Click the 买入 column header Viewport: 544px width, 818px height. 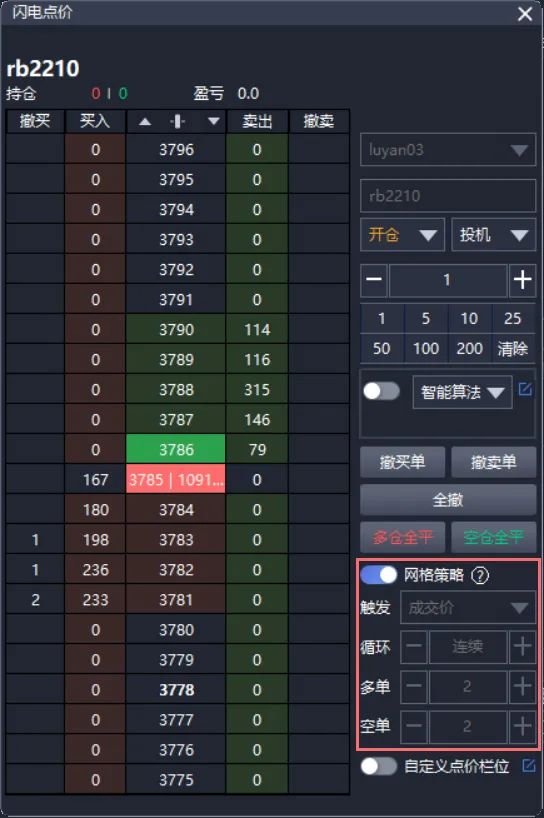(95, 122)
